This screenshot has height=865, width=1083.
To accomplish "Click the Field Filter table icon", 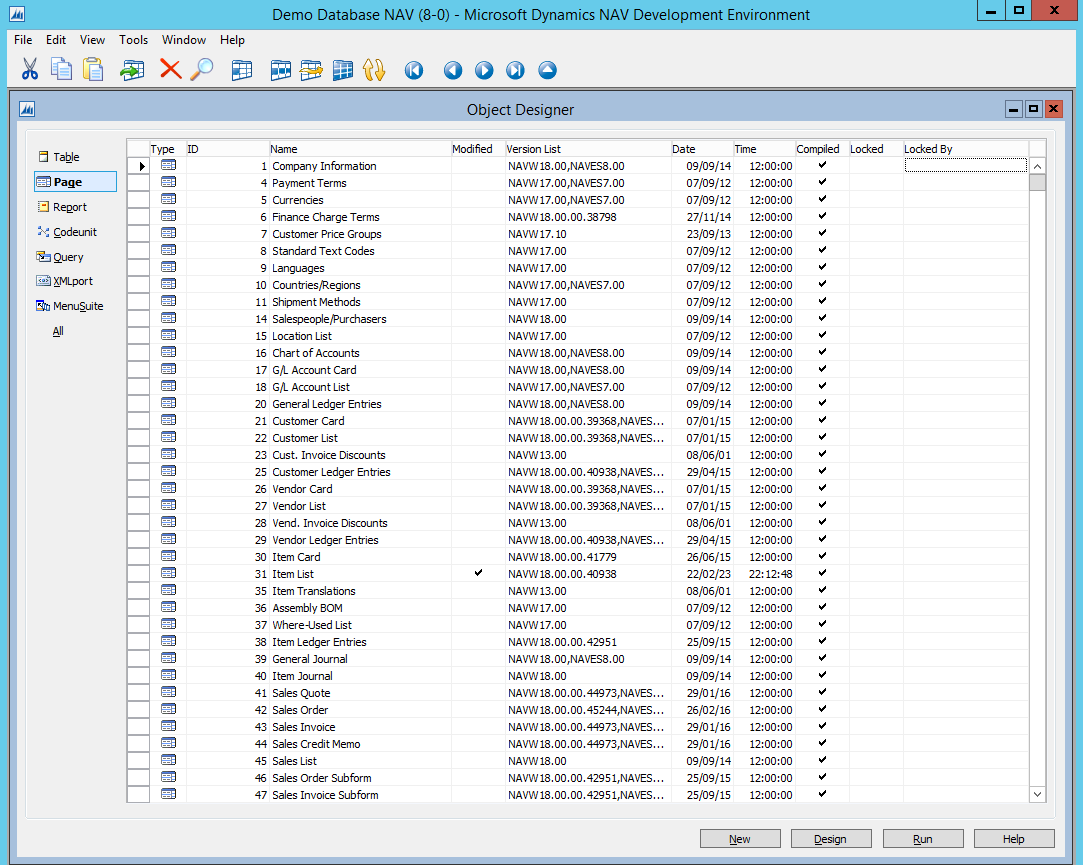I will click(242, 70).
